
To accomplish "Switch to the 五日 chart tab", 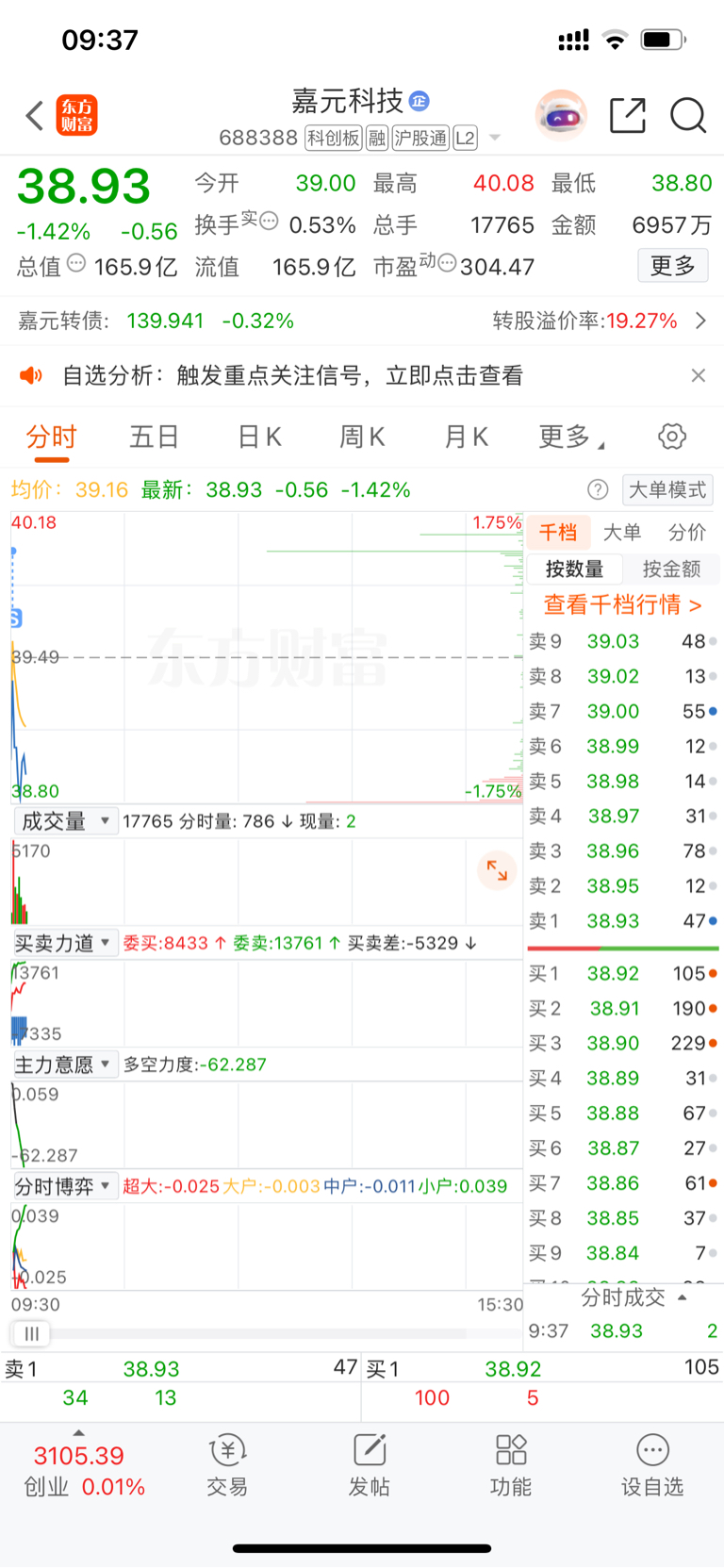I will point(155,437).
